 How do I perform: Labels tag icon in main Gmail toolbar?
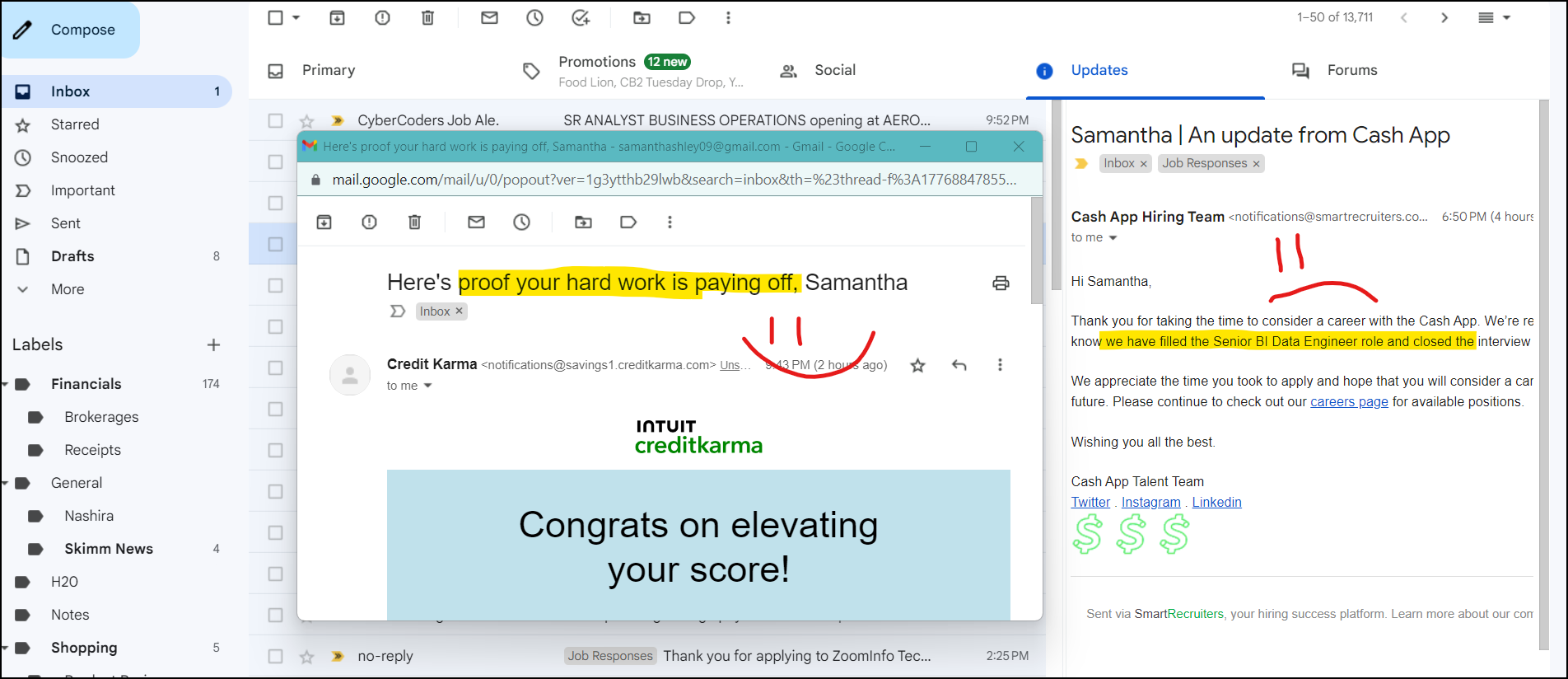pos(687,17)
